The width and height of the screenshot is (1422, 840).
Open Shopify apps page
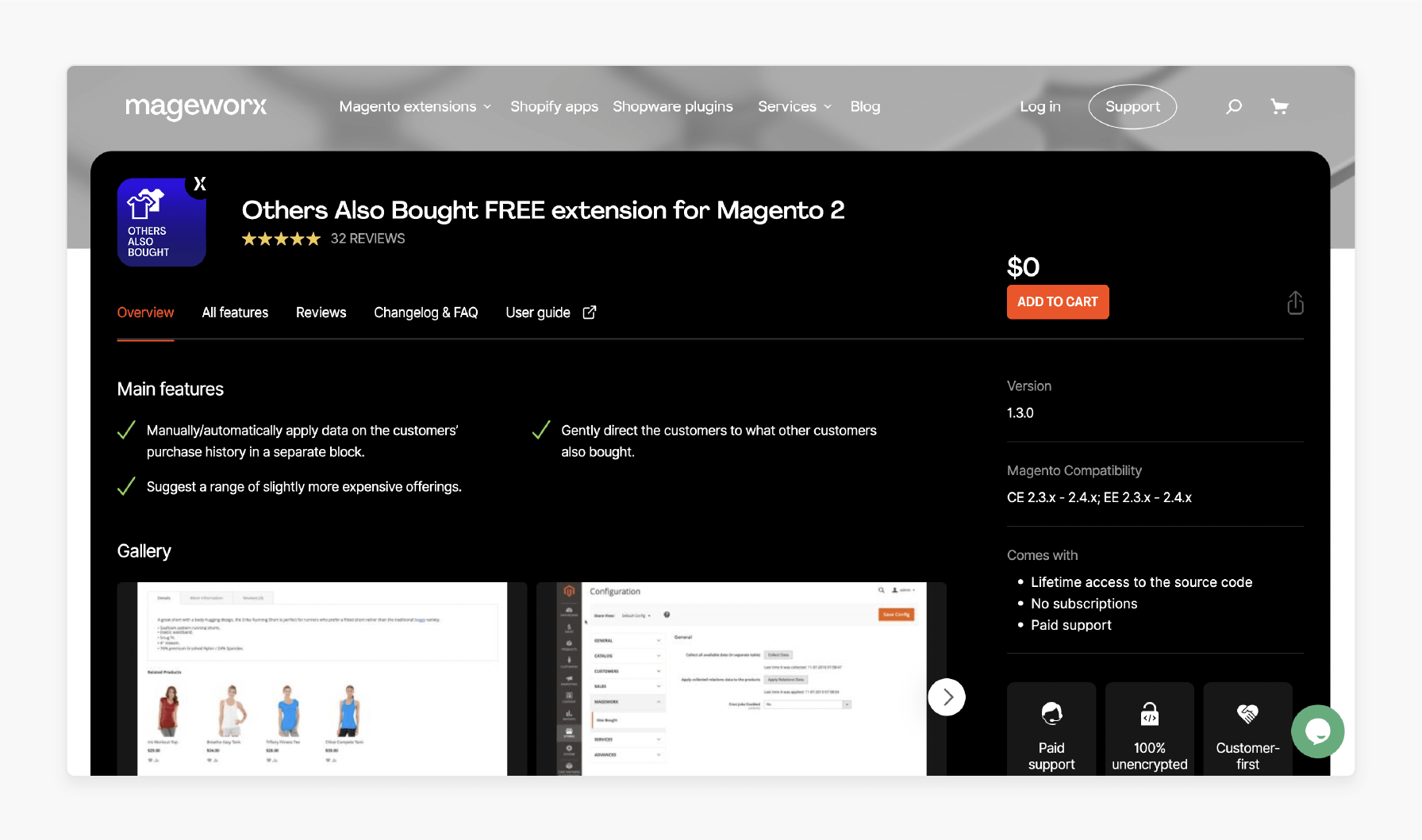tap(554, 106)
